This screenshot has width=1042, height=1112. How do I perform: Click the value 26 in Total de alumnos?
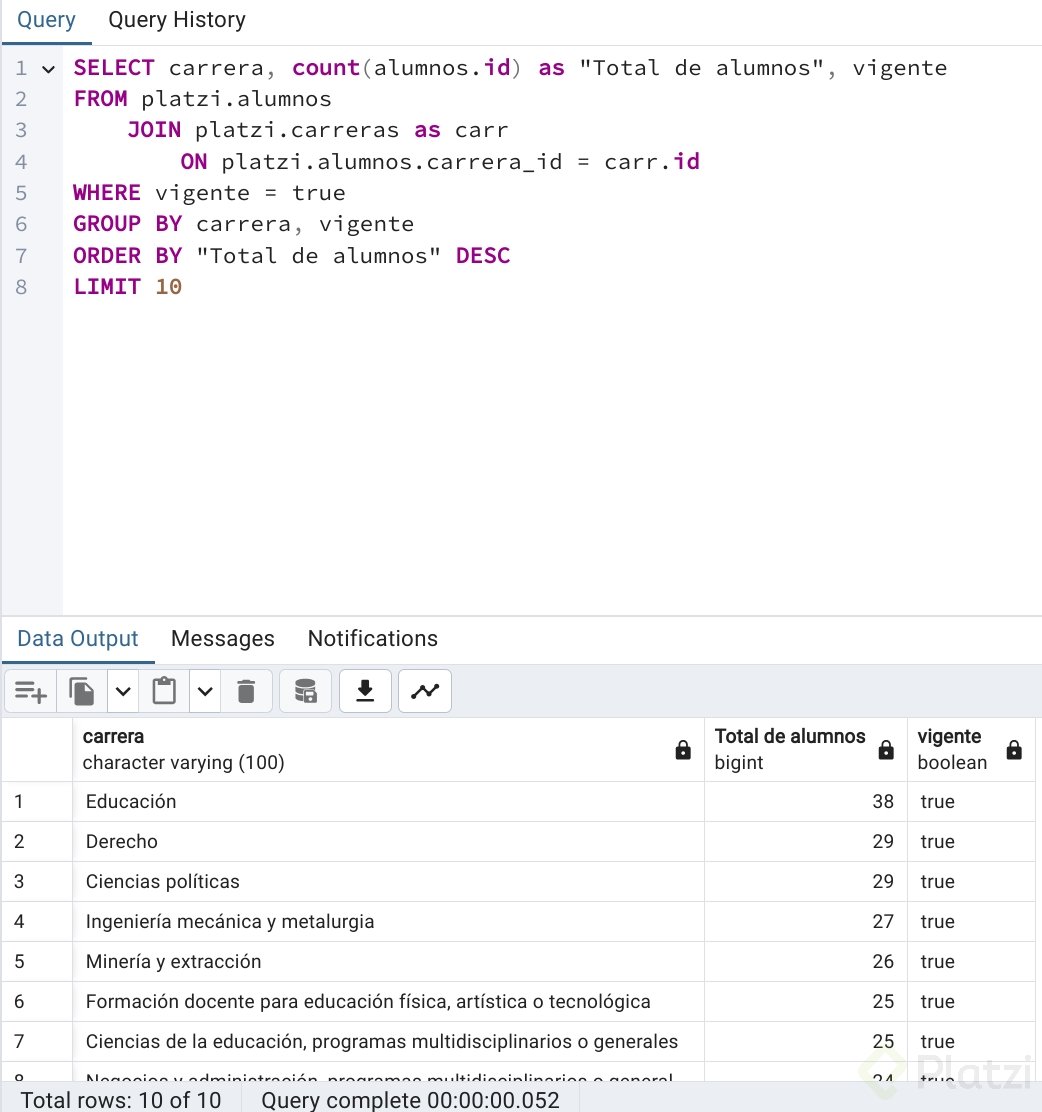coord(883,962)
